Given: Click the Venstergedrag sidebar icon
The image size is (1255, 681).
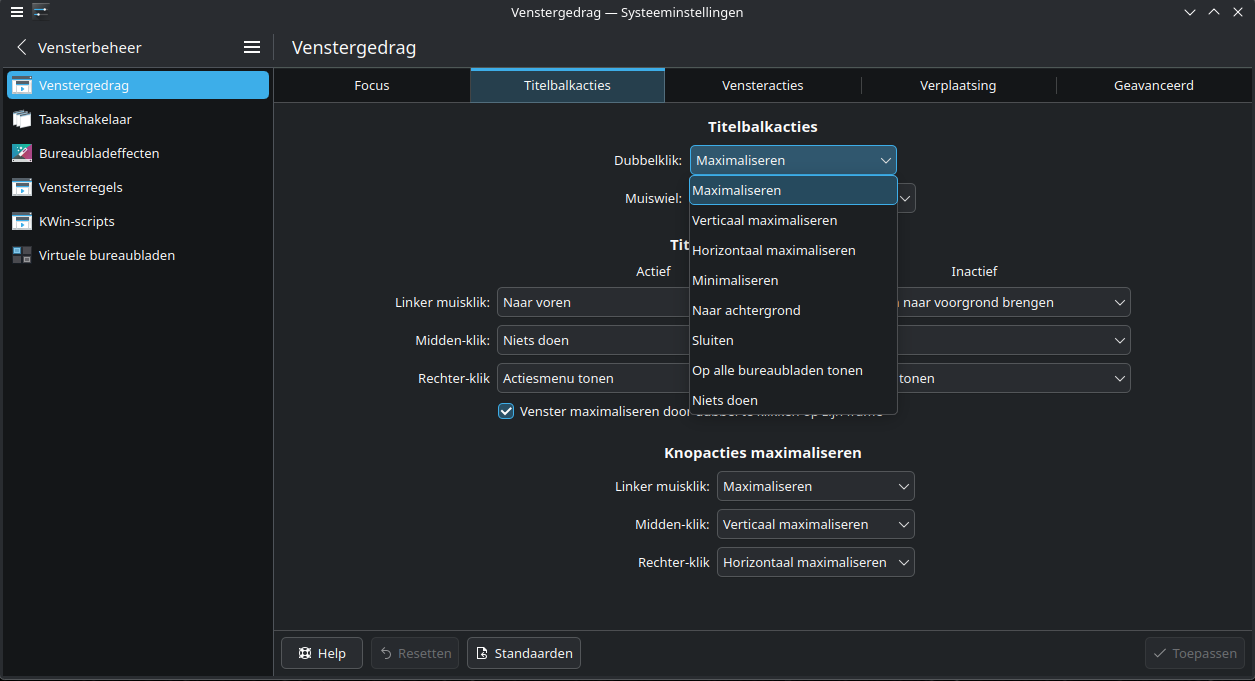Looking at the screenshot, I should (x=22, y=85).
